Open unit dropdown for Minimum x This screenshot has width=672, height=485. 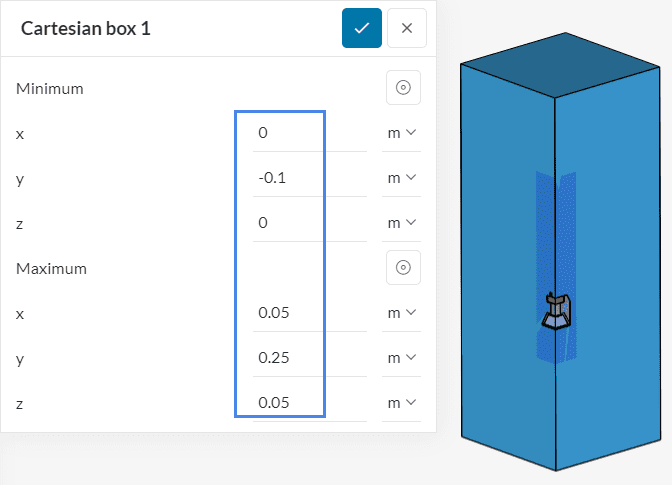coord(401,133)
